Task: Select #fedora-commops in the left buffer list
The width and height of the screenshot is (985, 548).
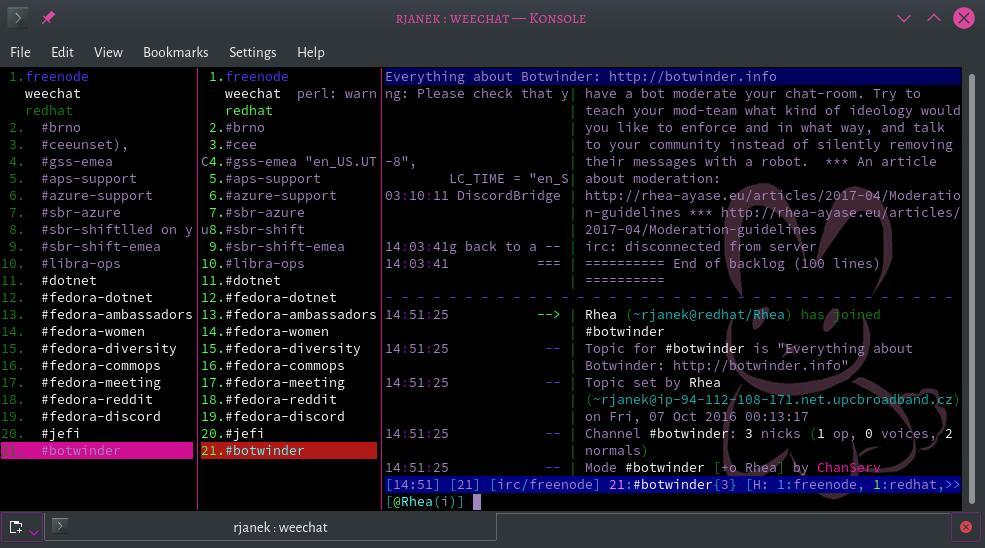Action: (x=101, y=365)
